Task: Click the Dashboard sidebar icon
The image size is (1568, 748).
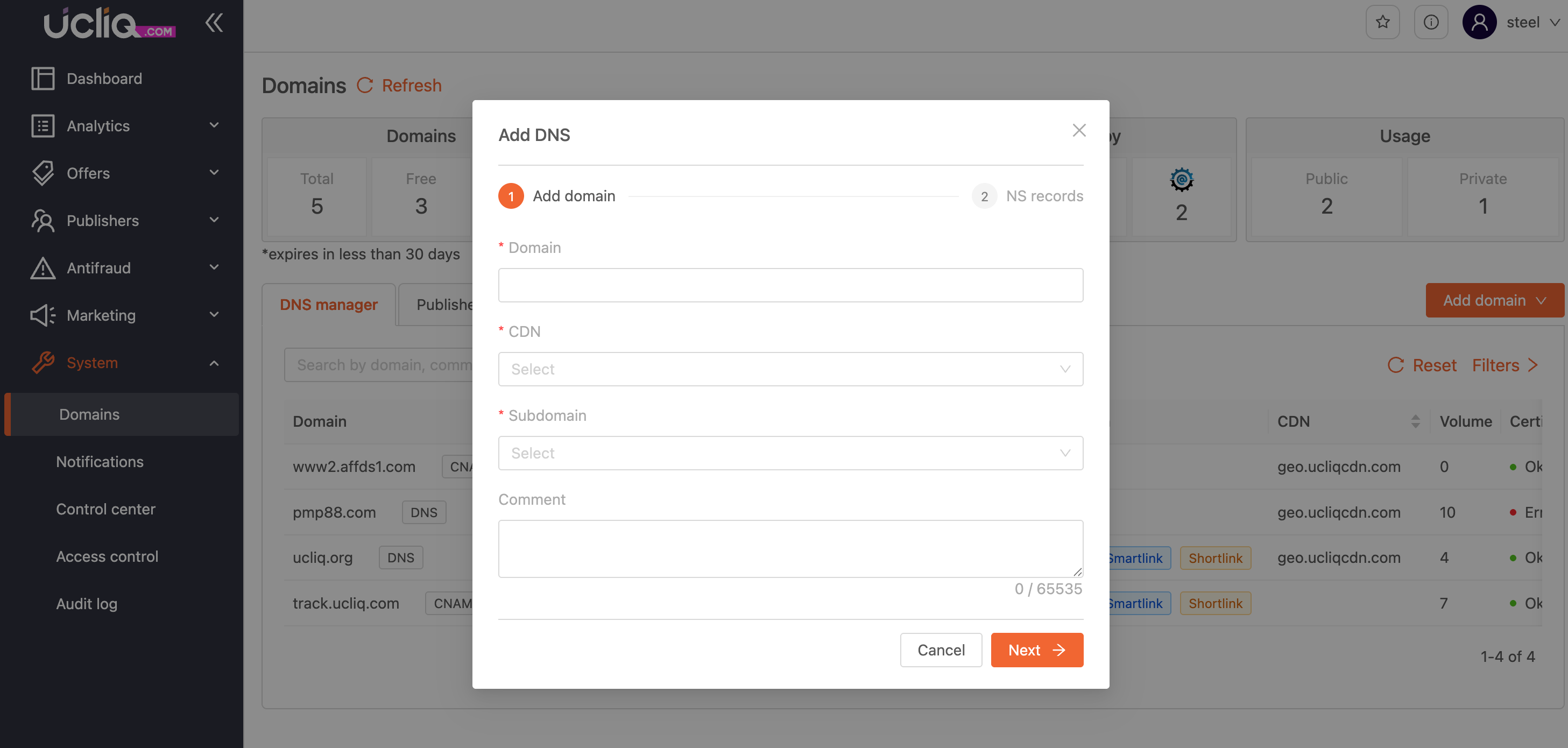Action: (x=43, y=79)
